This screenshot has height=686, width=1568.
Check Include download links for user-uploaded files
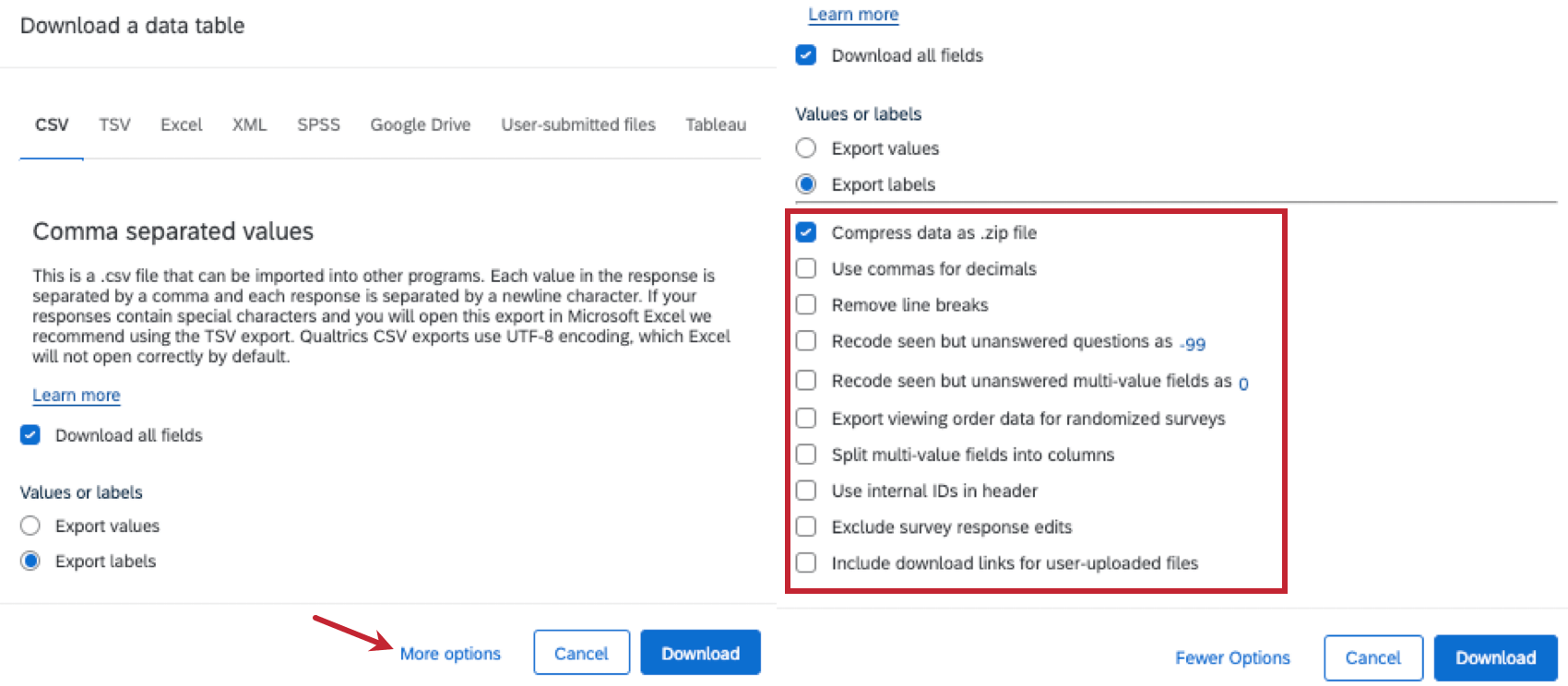pos(806,562)
